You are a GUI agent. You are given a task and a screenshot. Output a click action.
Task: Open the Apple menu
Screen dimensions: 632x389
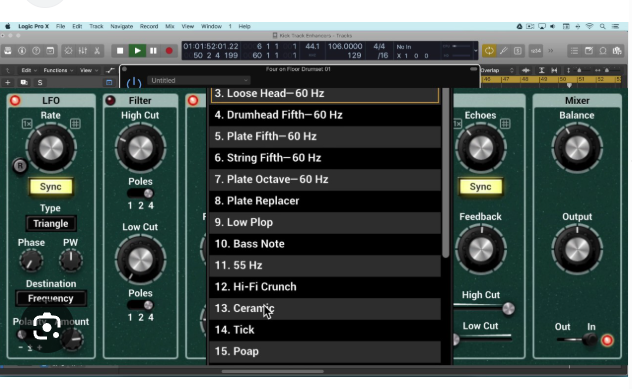point(8,26)
